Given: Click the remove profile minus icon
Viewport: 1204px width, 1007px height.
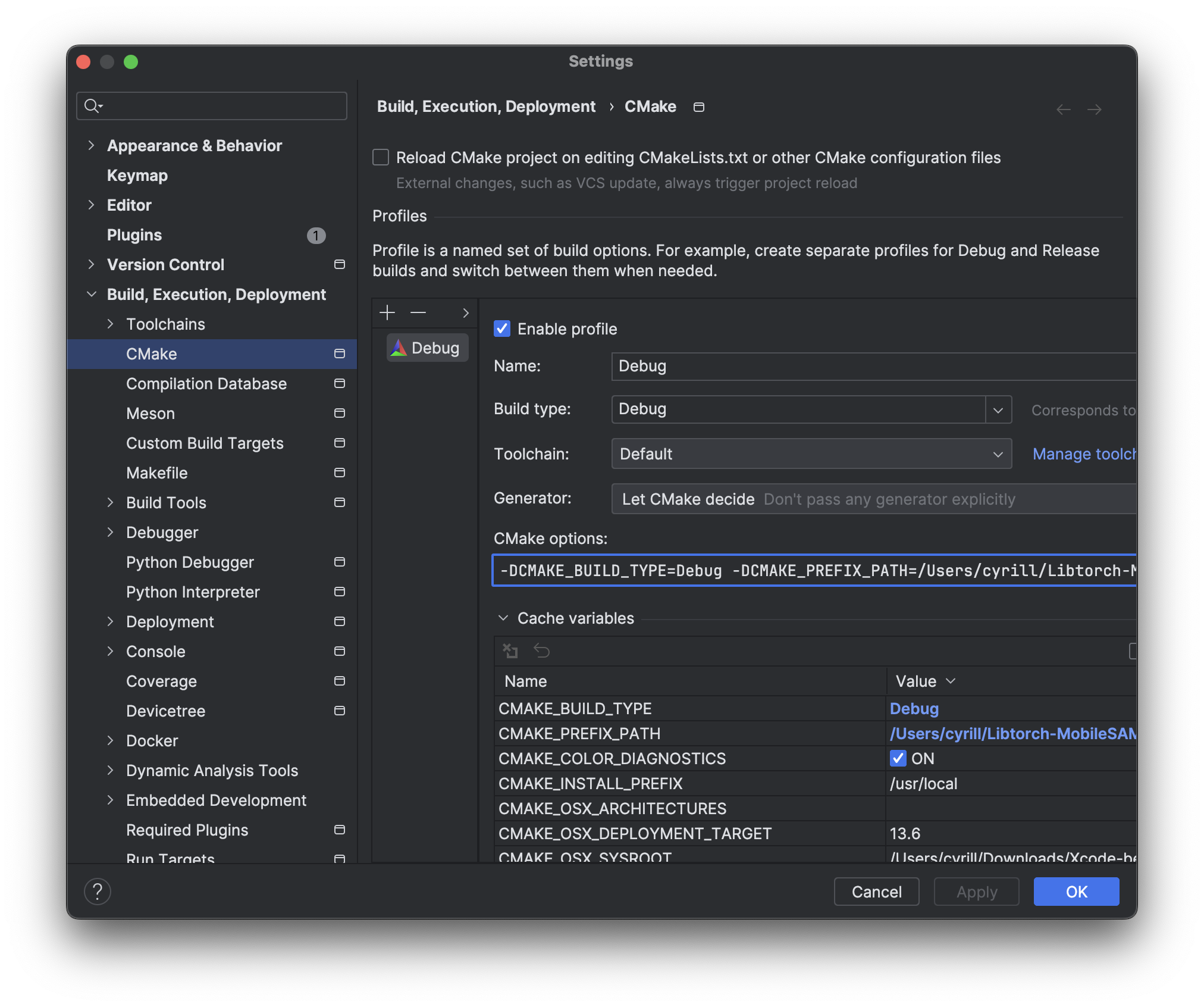Looking at the screenshot, I should click(x=418, y=312).
